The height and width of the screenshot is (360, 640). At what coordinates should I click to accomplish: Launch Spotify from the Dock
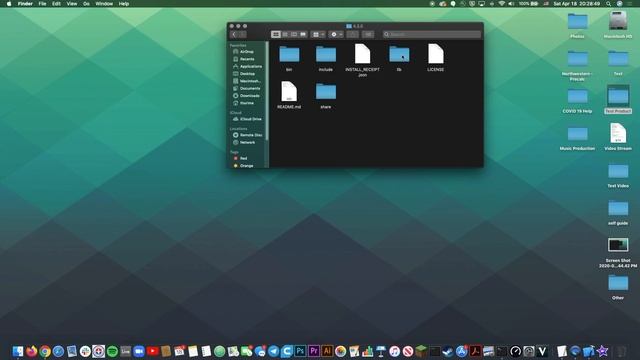(x=112, y=351)
